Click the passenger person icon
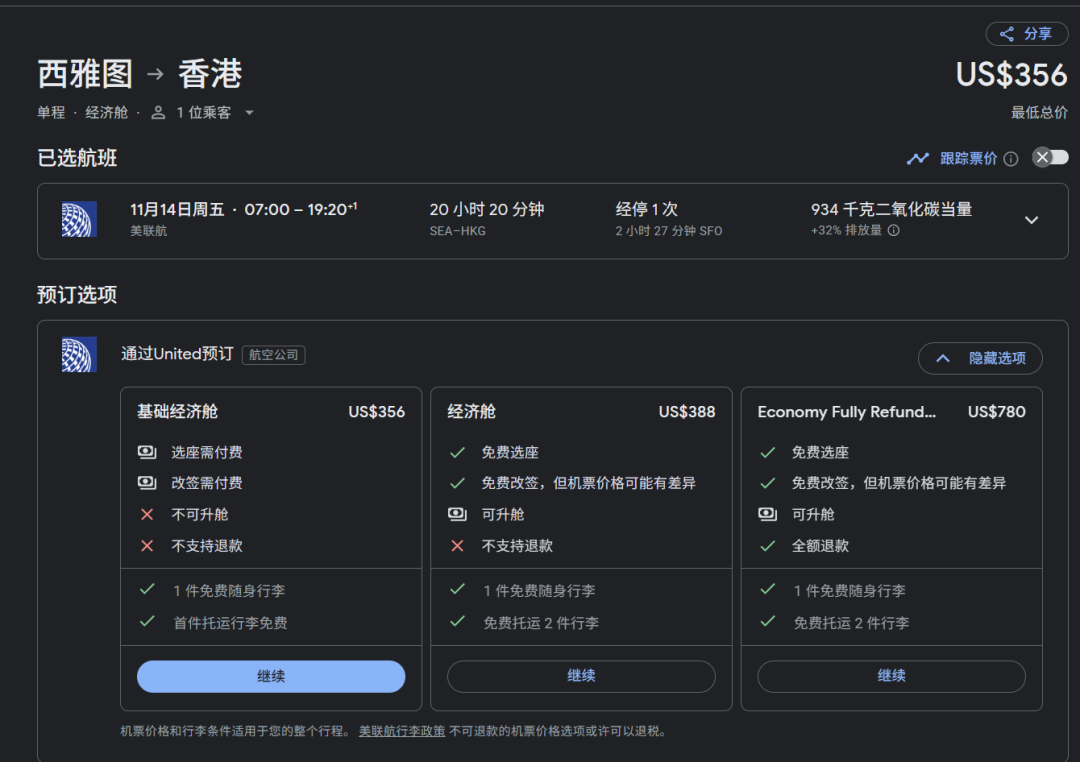 coord(158,113)
